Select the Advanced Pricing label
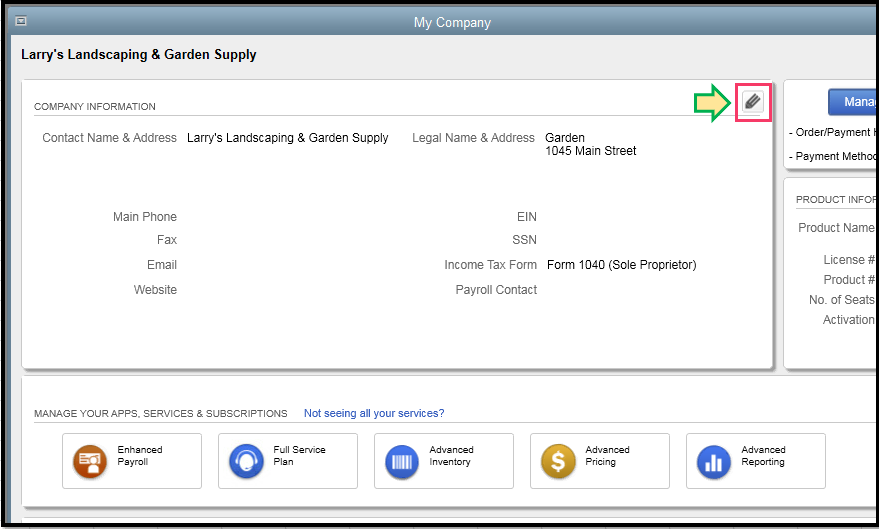 pyautogui.click(x=607, y=456)
